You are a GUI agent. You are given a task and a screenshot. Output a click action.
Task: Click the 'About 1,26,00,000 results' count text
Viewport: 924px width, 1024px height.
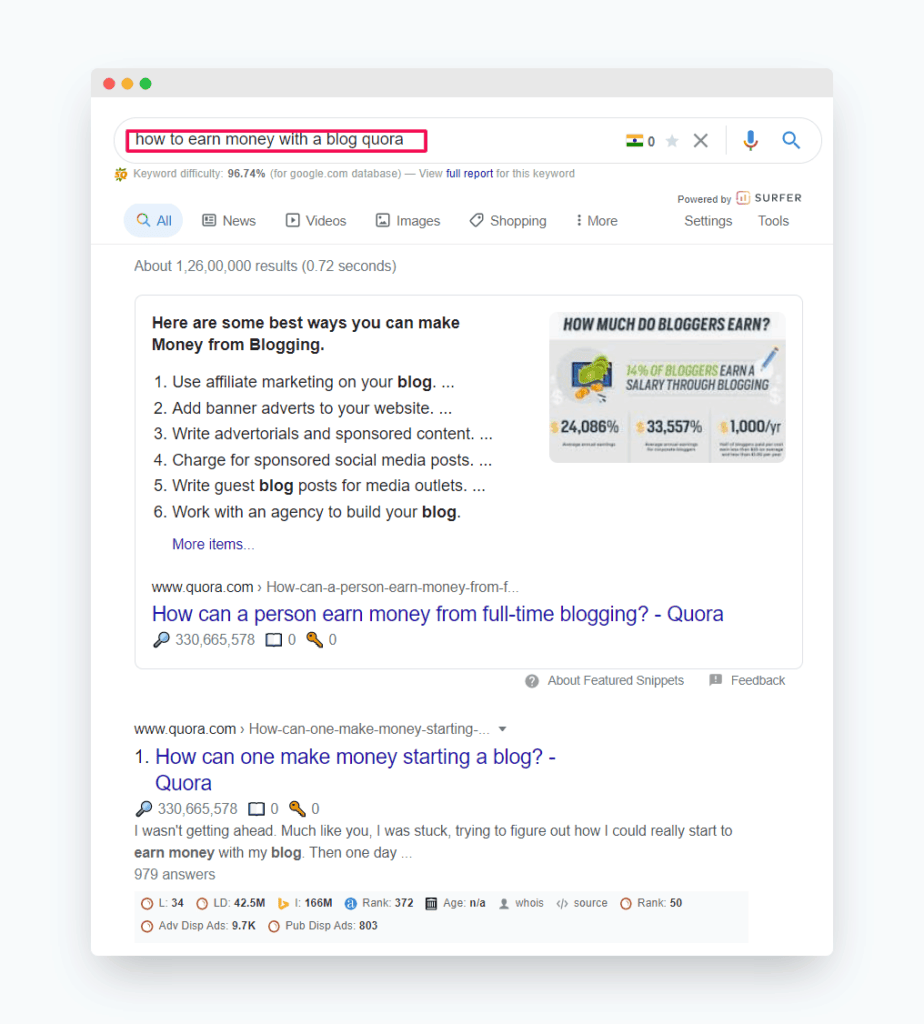coord(265,266)
